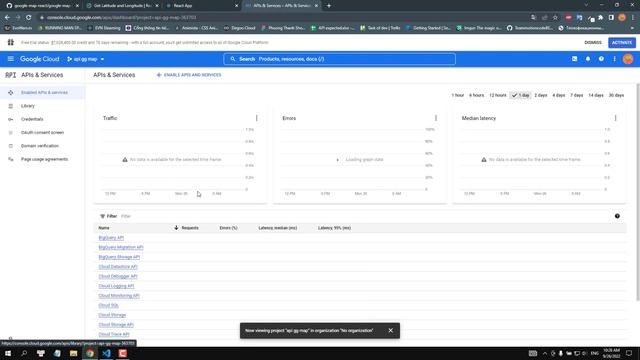Click the search products and resources field

[339, 59]
